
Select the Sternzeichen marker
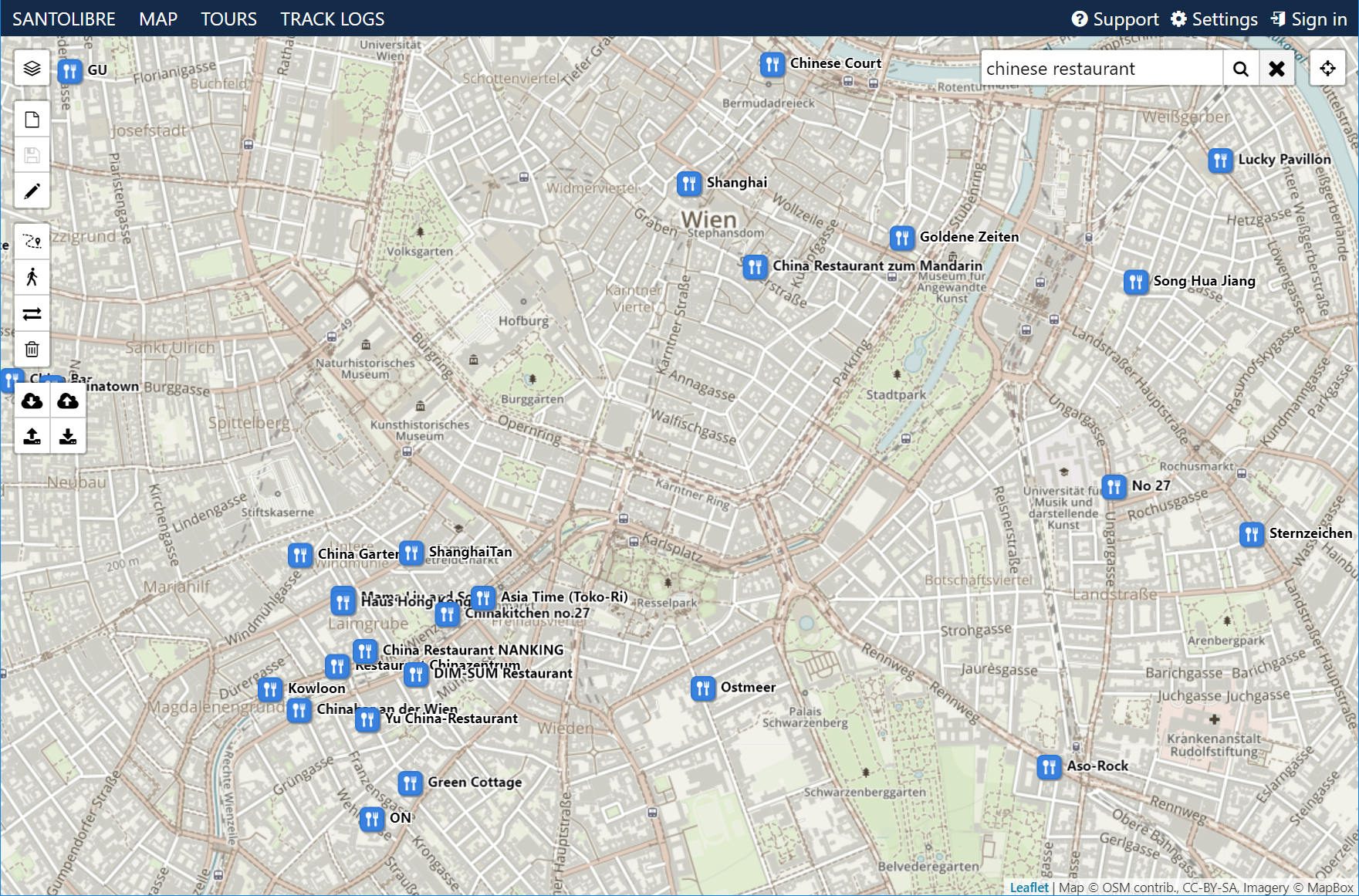[1252, 535]
